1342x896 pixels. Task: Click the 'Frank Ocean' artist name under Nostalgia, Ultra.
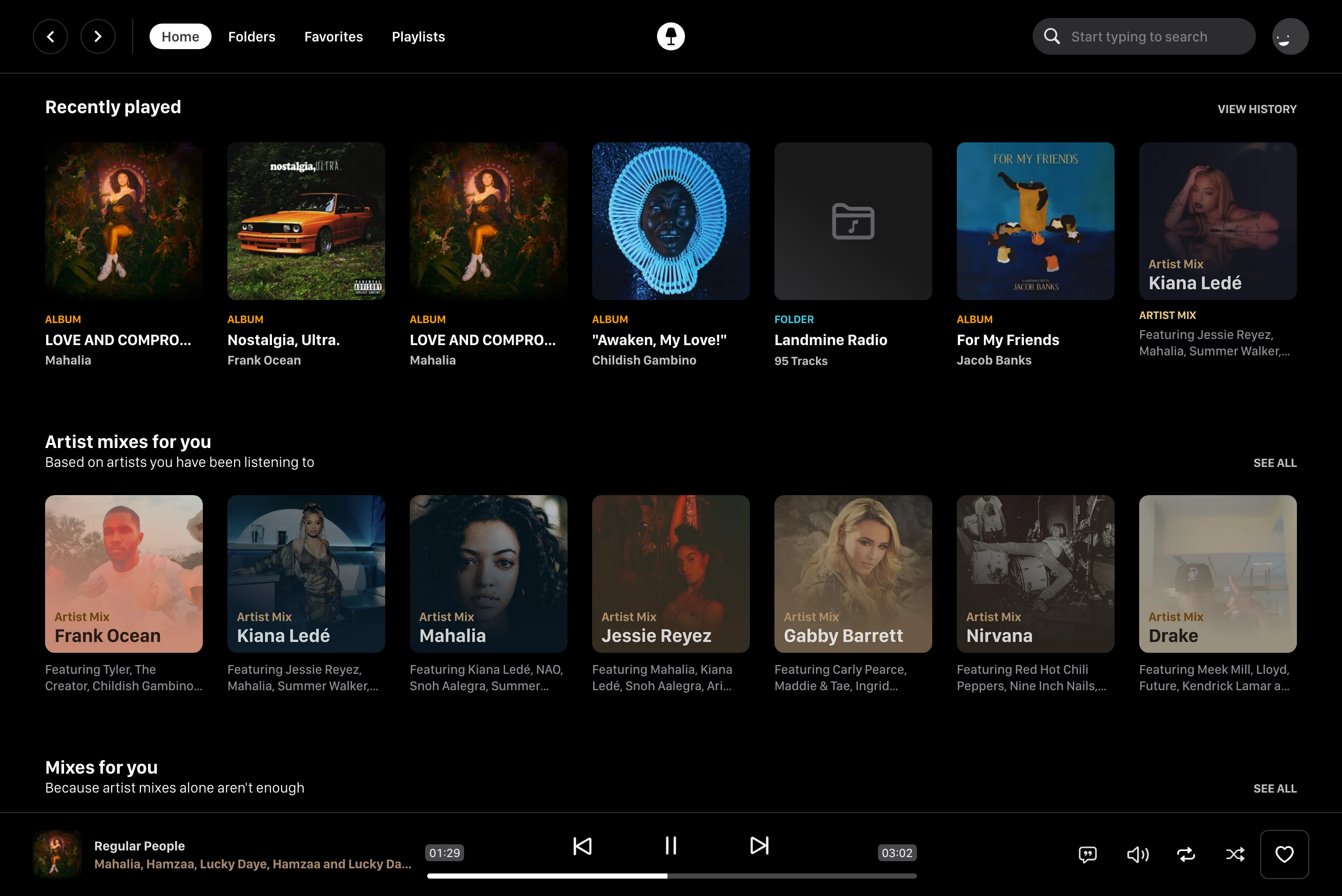264,360
